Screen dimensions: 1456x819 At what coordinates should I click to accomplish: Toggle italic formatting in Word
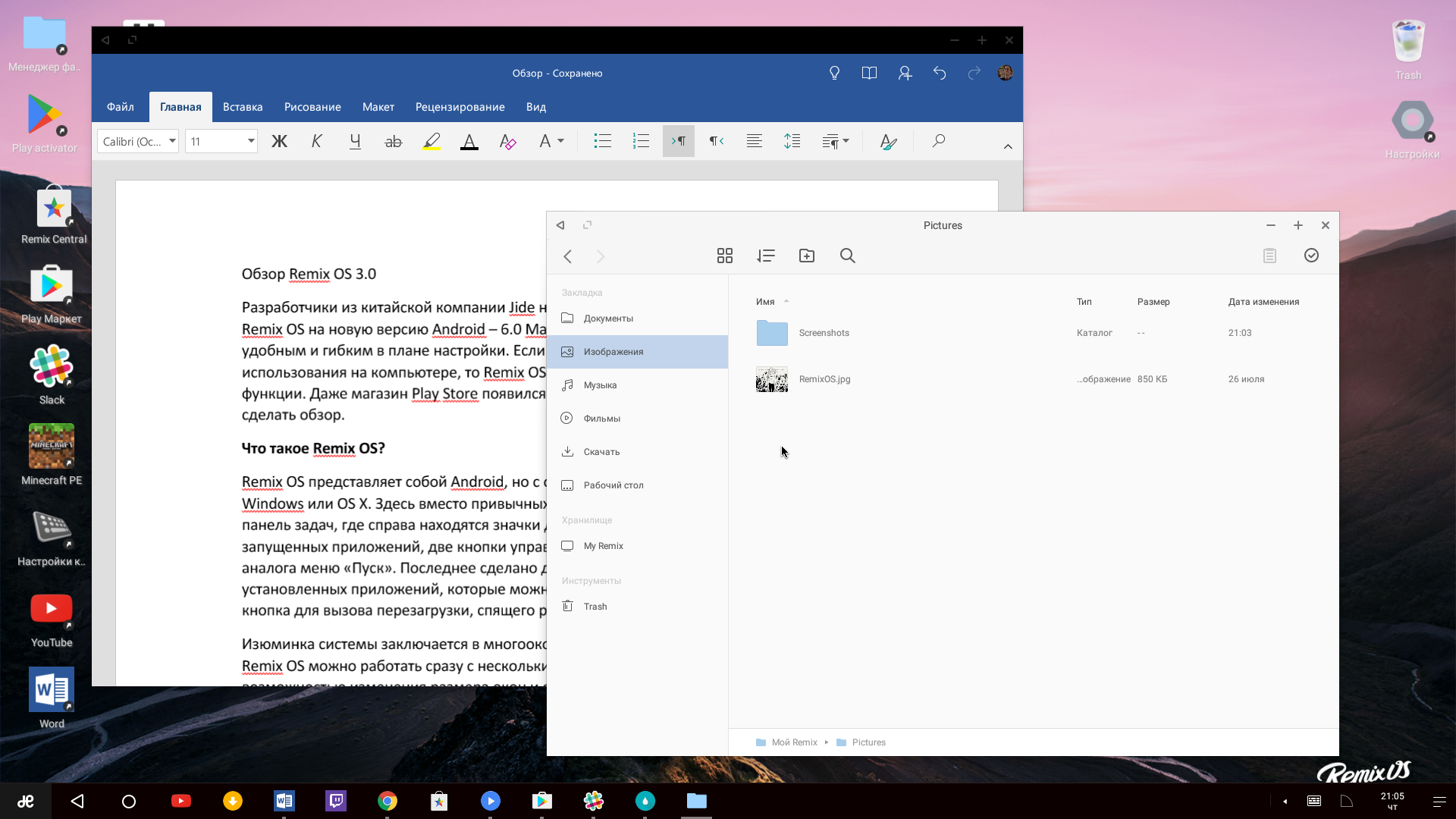coord(317,141)
